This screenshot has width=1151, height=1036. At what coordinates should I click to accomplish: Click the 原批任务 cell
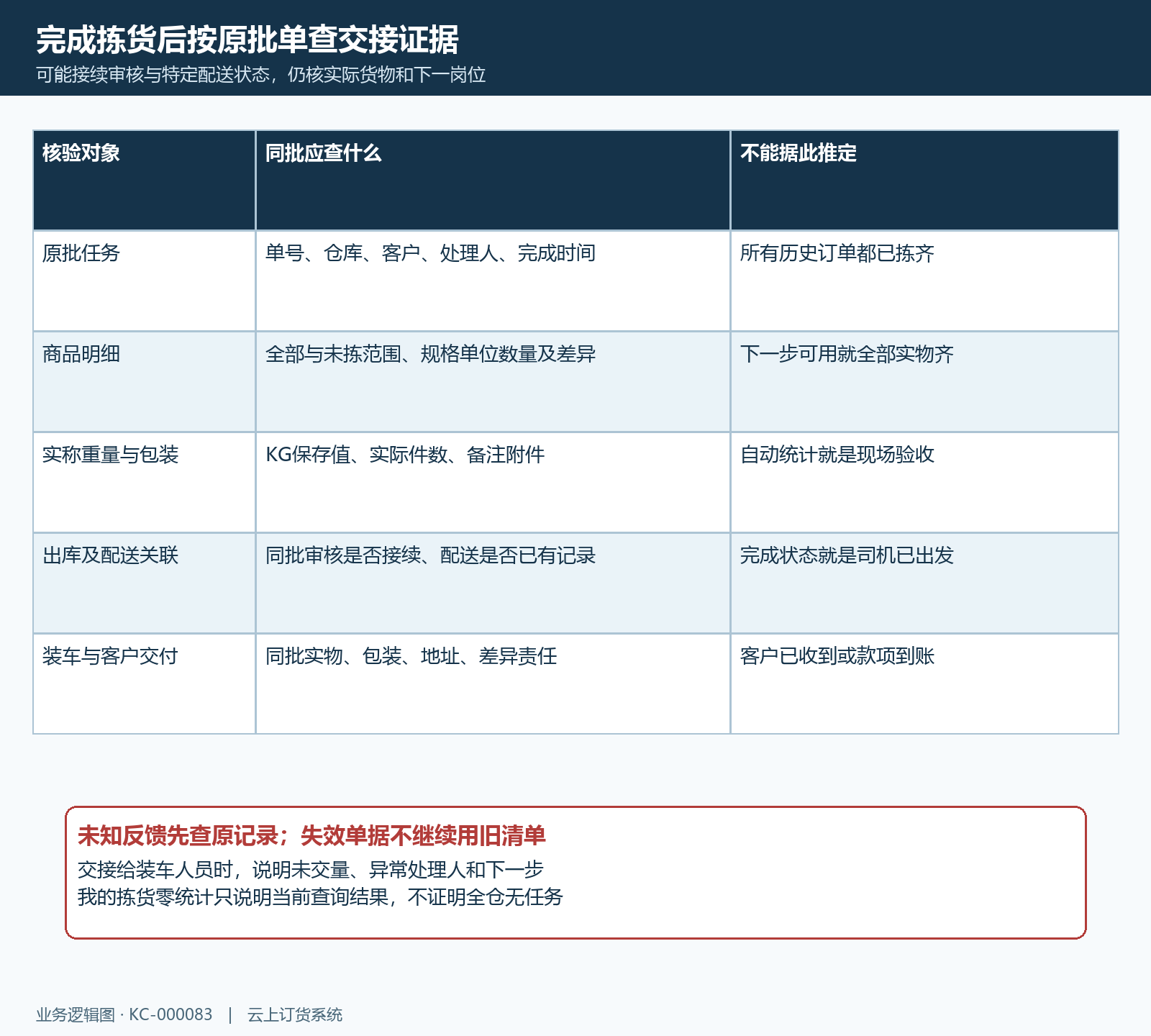(x=144, y=281)
